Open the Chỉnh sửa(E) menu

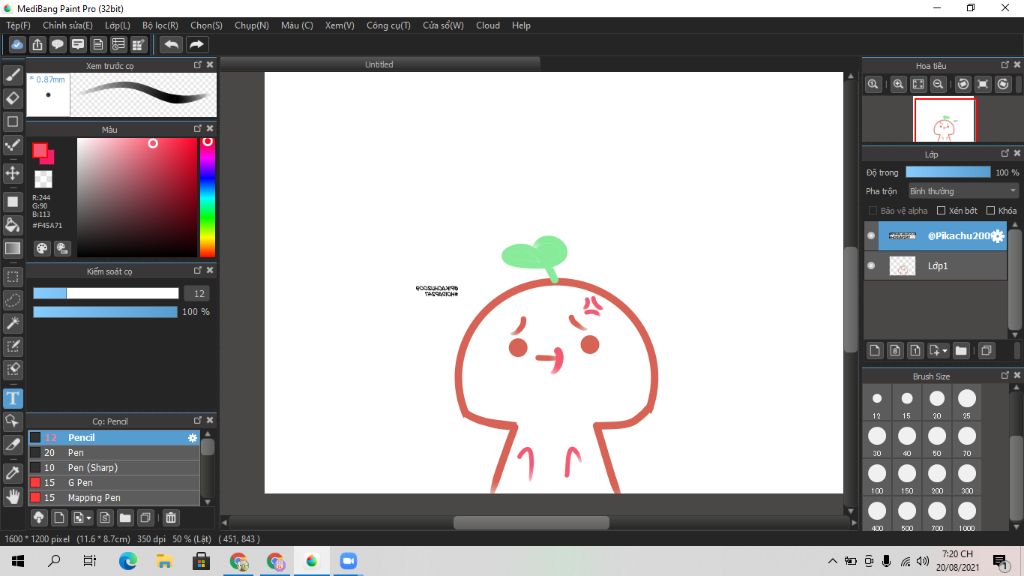pyautogui.click(x=67, y=25)
